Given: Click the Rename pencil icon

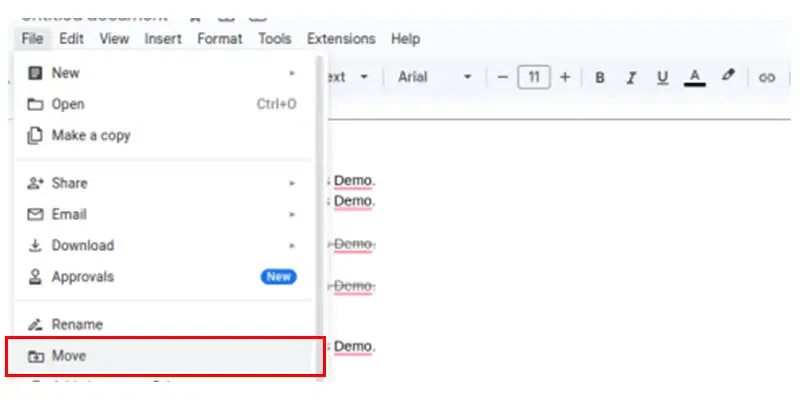Looking at the screenshot, I should (35, 324).
